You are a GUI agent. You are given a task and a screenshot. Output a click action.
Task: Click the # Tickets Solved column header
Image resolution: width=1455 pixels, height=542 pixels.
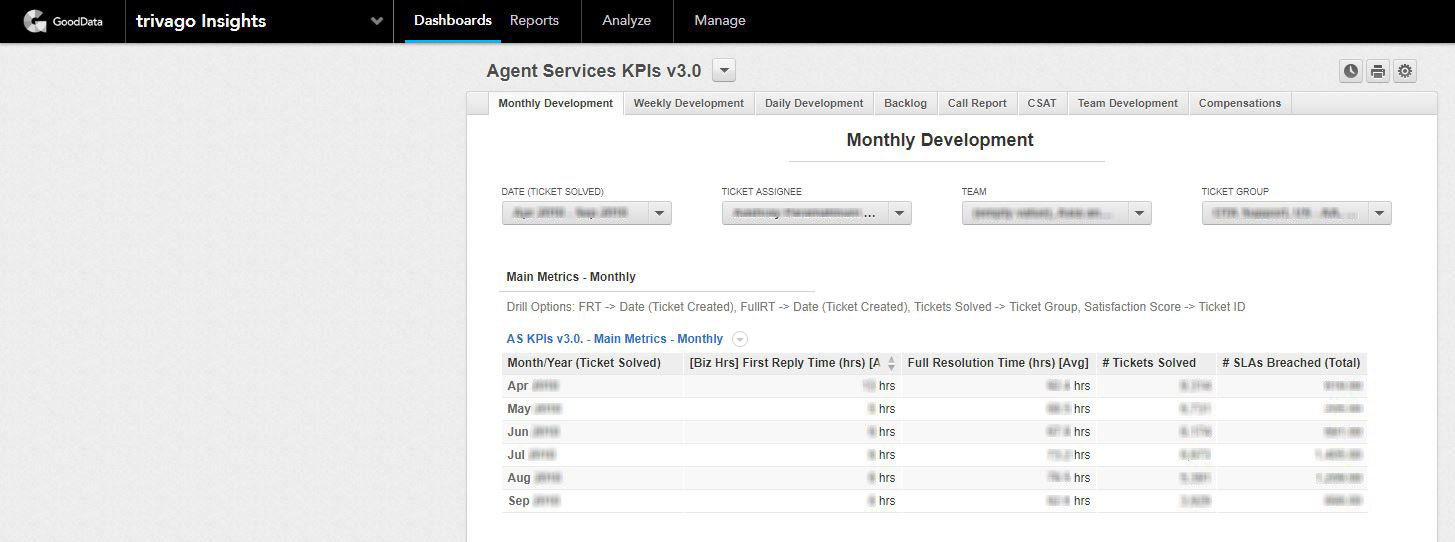pyautogui.click(x=1148, y=363)
